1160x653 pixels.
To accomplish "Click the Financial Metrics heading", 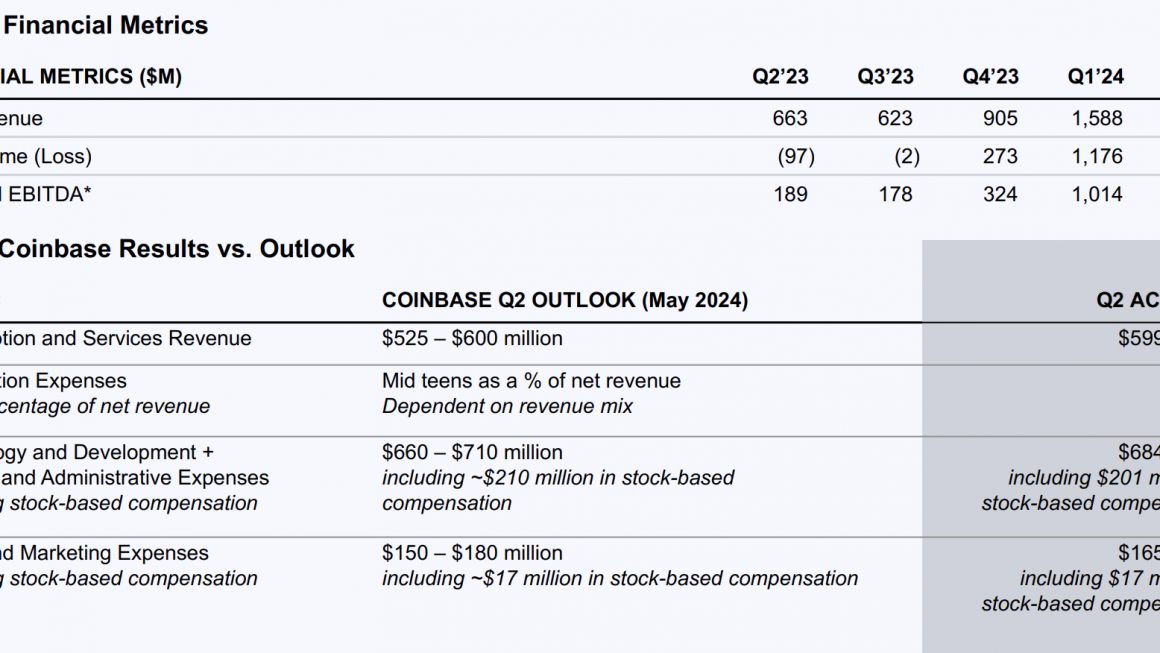I will click(x=105, y=26).
